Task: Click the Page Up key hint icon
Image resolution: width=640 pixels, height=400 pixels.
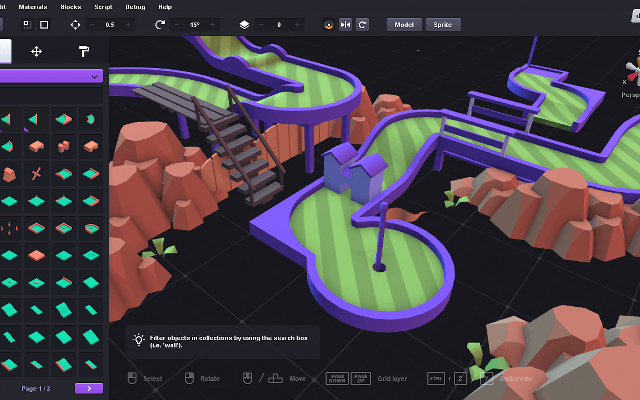Action: click(x=361, y=378)
